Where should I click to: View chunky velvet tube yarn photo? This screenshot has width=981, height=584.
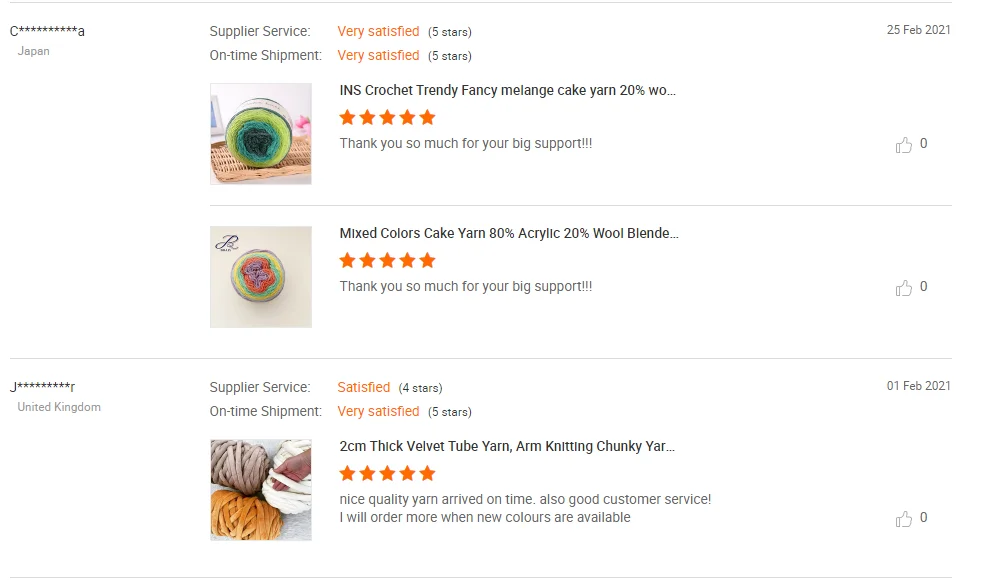click(x=261, y=490)
